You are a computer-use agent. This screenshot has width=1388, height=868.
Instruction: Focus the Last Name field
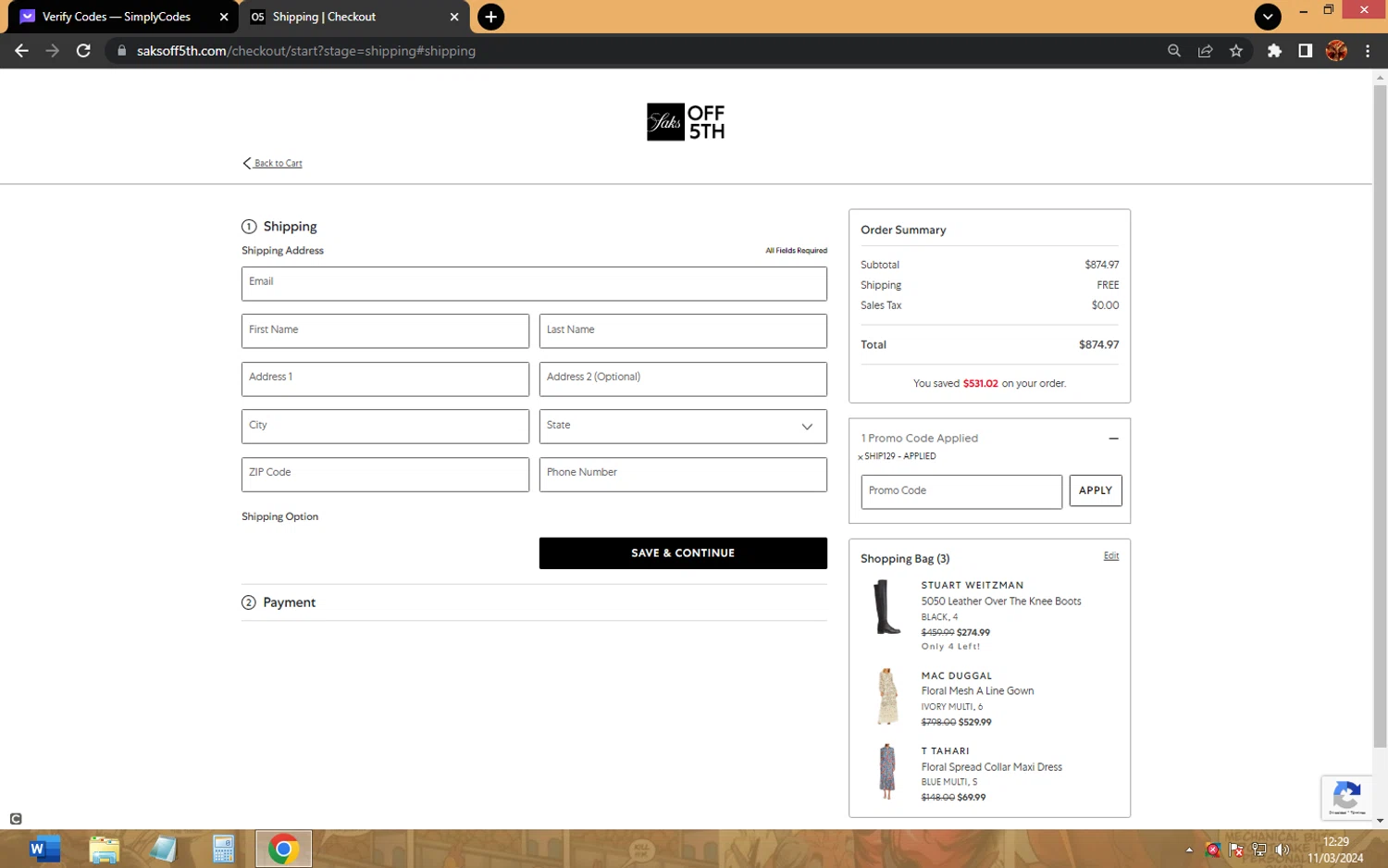pyautogui.click(x=683, y=331)
